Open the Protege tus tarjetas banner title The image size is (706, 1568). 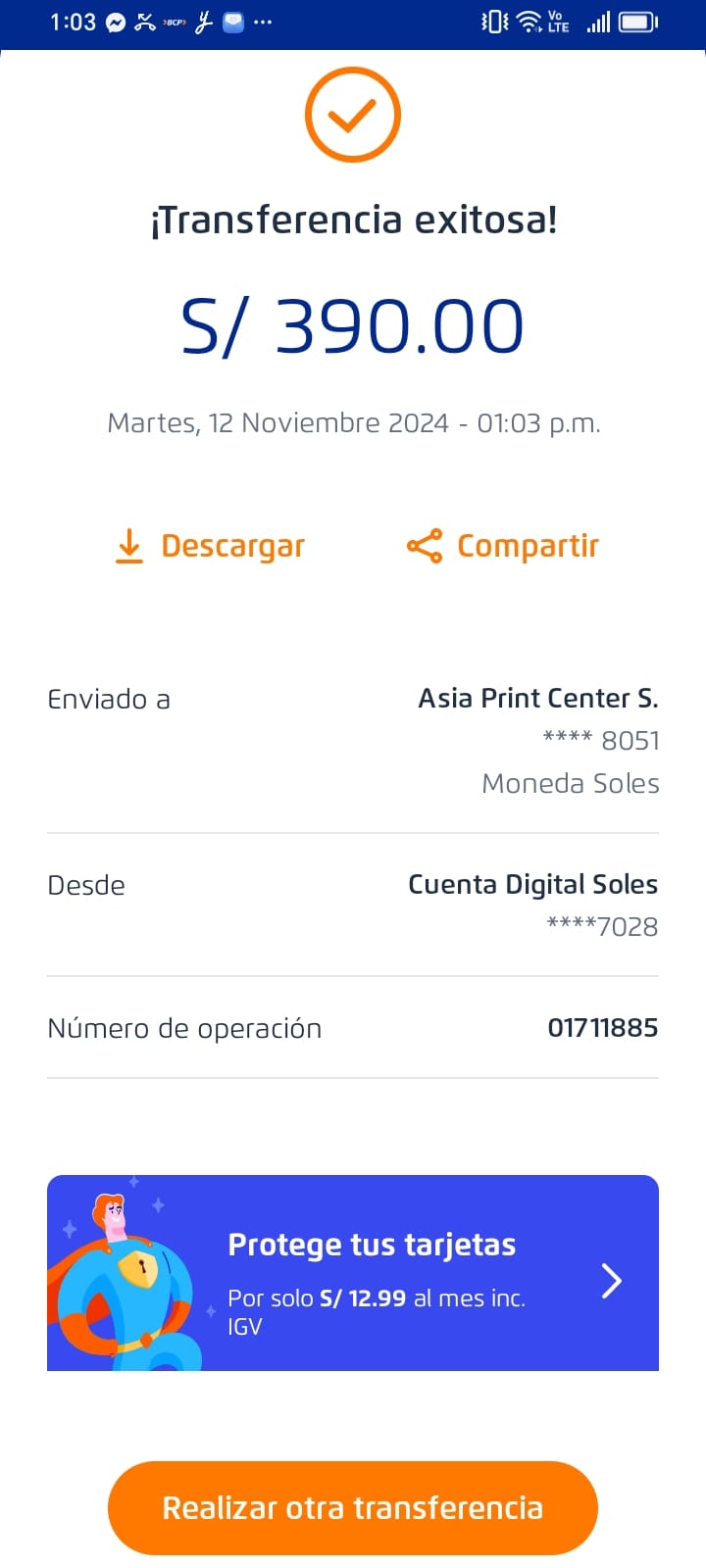click(x=372, y=1245)
